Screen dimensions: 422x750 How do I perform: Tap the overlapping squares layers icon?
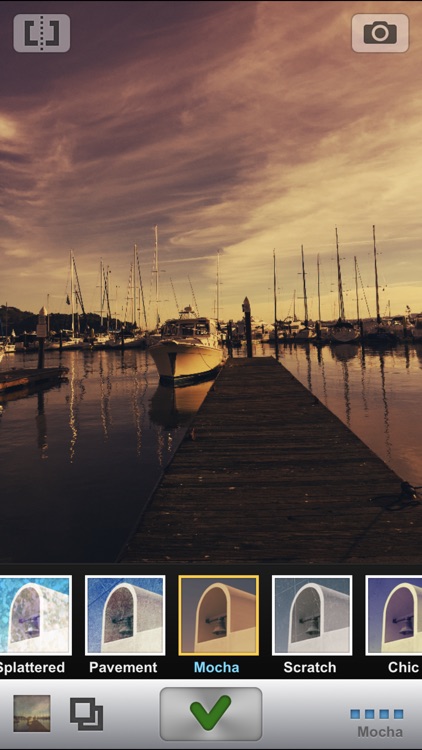pyautogui.click(x=87, y=714)
